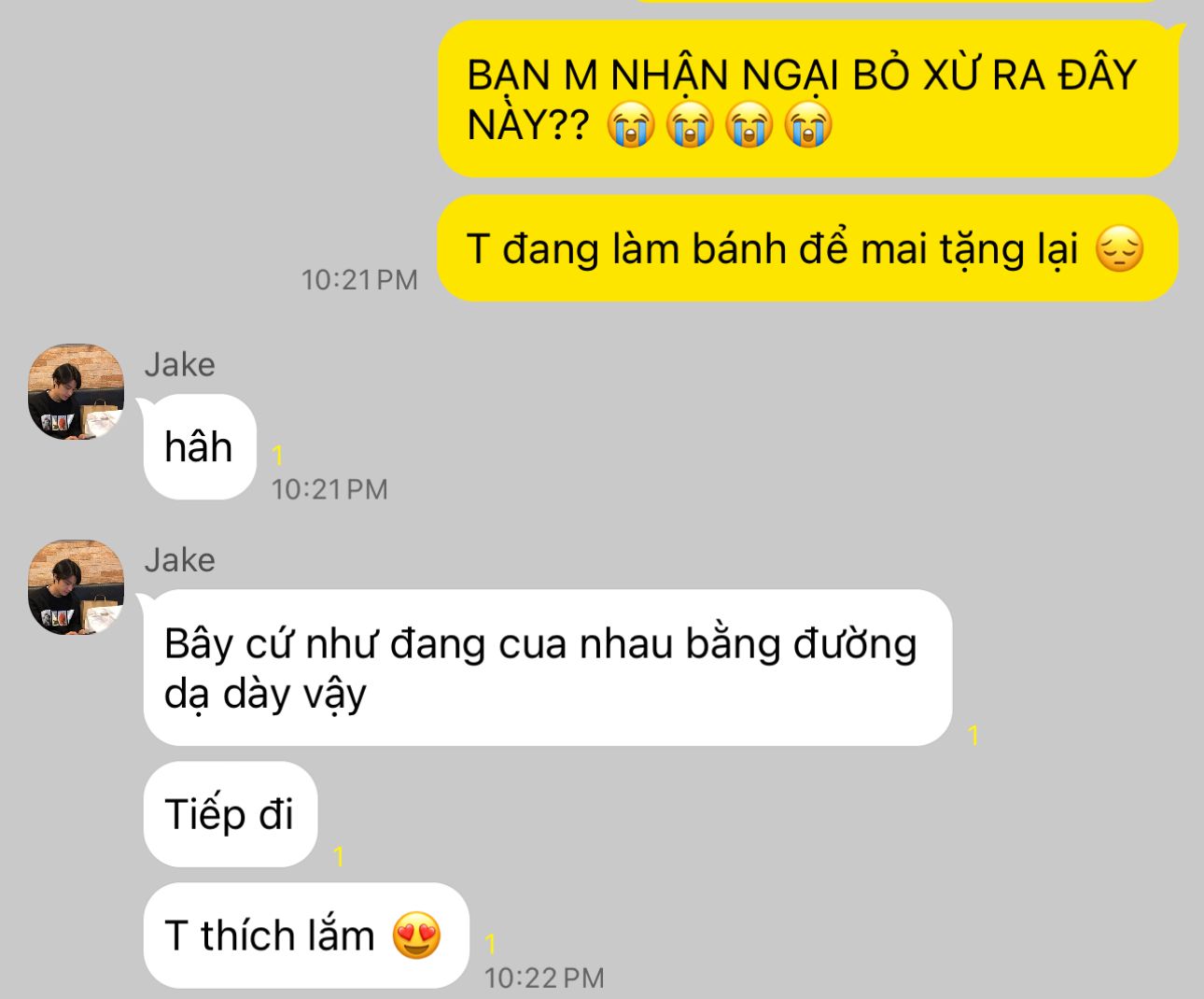This screenshot has height=999, width=1204.
Task: Tap the pensive face emoji in yellow bubble
Action: coord(1119,249)
